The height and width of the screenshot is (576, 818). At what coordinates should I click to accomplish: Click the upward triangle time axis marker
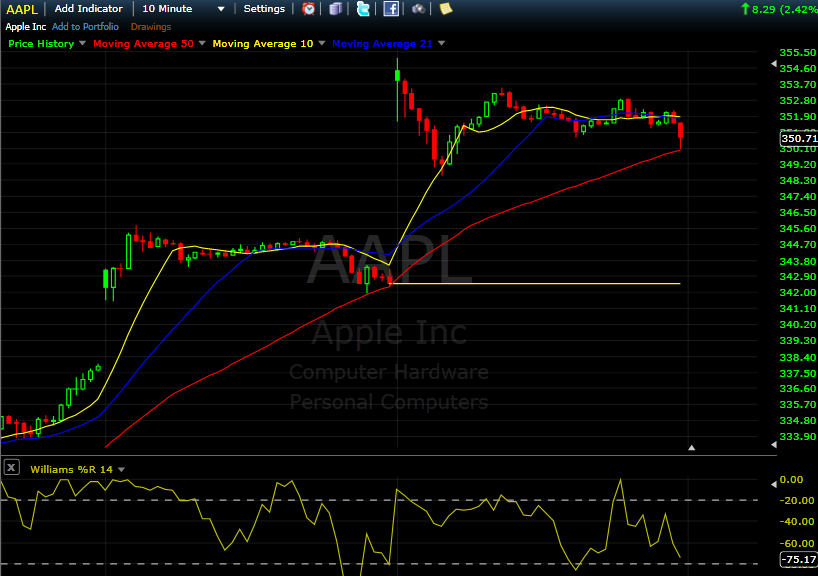[x=692, y=448]
